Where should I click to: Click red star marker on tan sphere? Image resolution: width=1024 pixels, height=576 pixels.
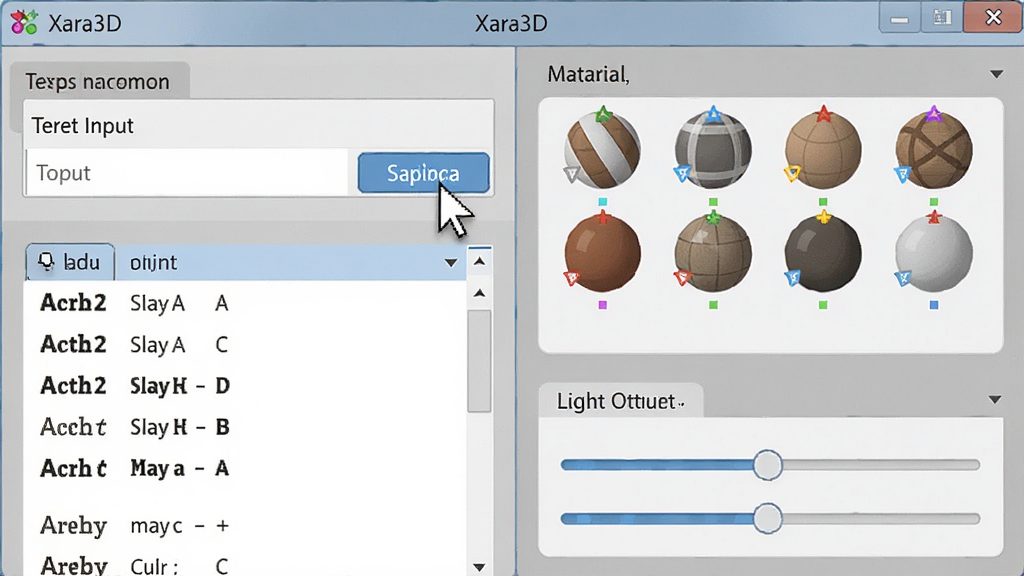[824, 114]
